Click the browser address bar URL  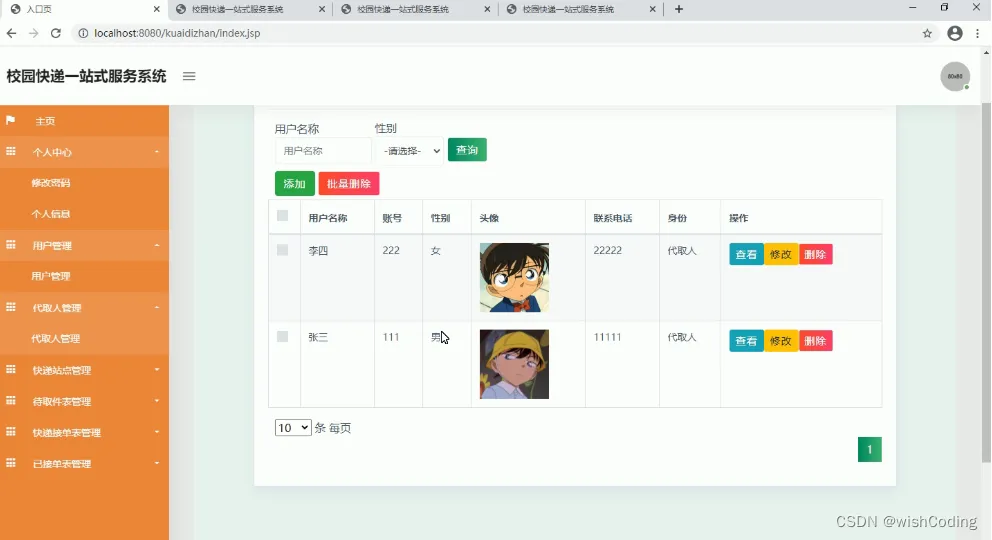pyautogui.click(x=177, y=33)
